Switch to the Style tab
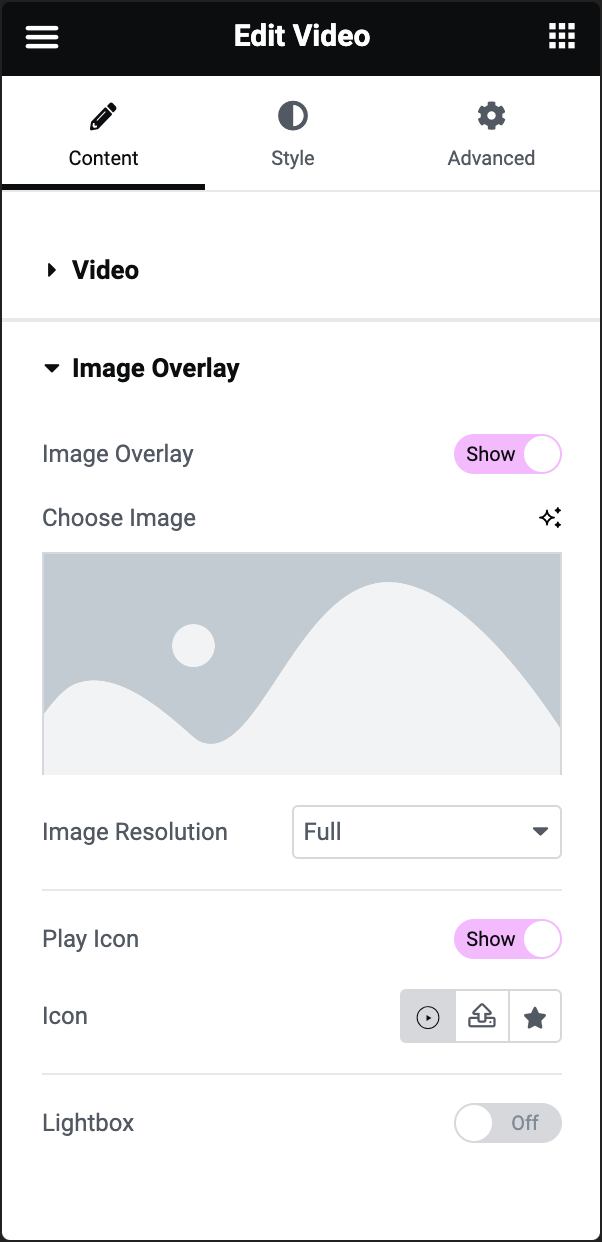Screen dimensions: 602x1242 click(292, 133)
